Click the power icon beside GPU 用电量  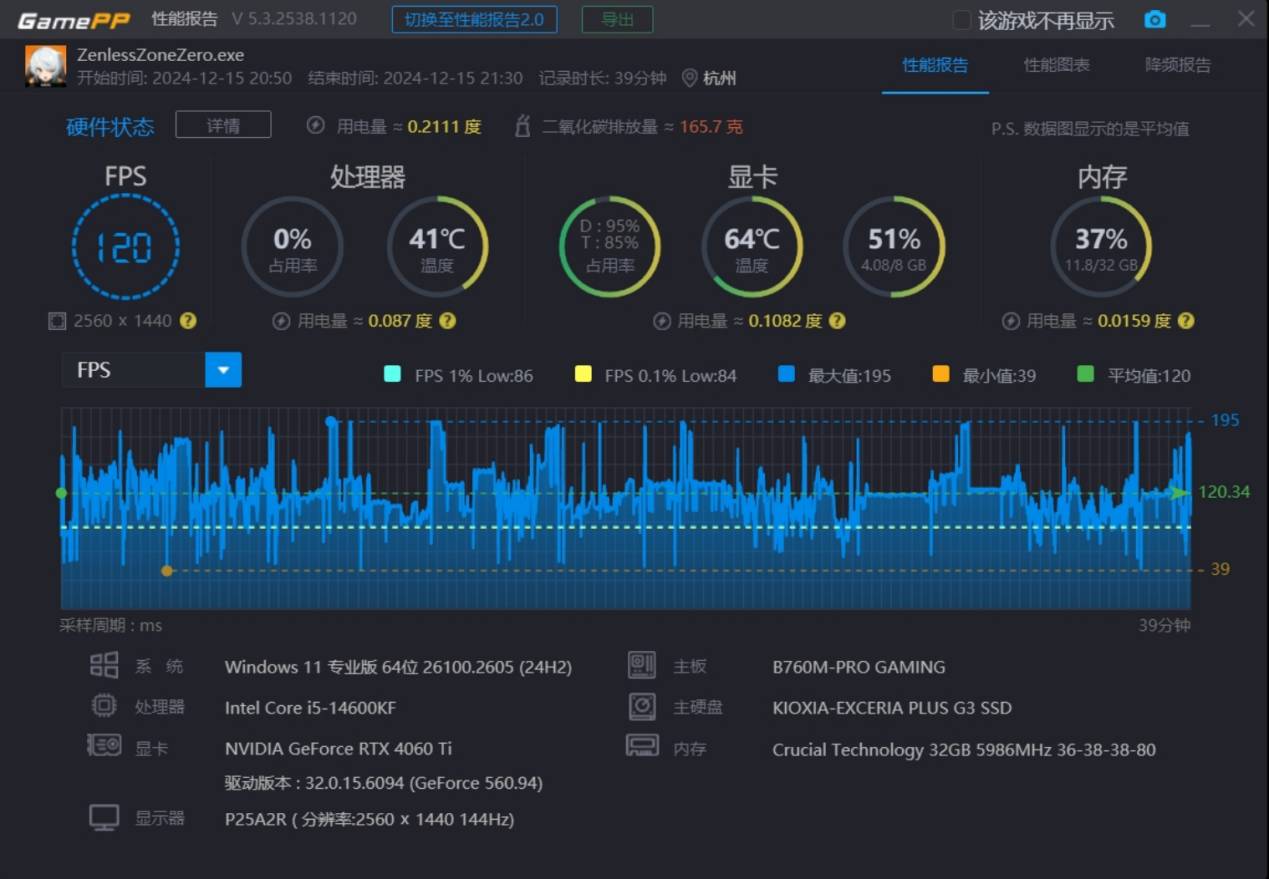pos(662,321)
